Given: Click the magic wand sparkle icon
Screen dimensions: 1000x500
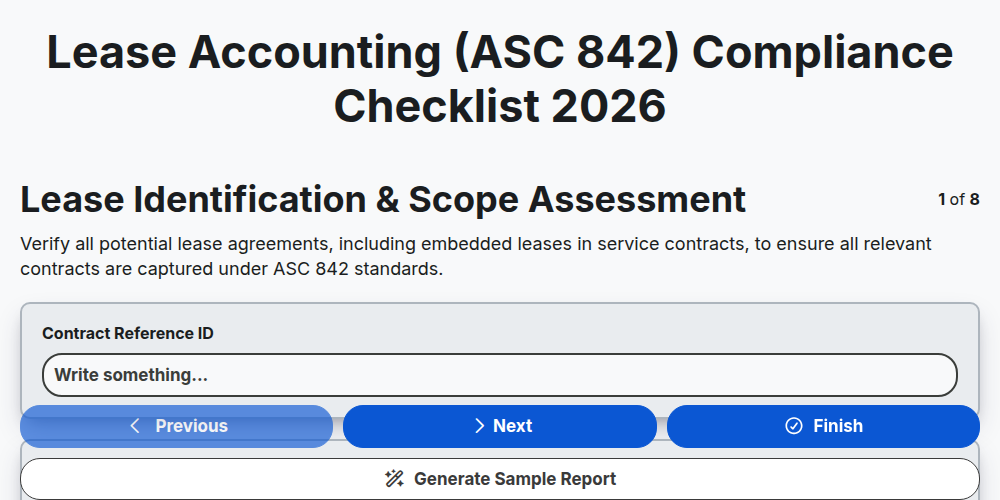Looking at the screenshot, I should [x=395, y=479].
